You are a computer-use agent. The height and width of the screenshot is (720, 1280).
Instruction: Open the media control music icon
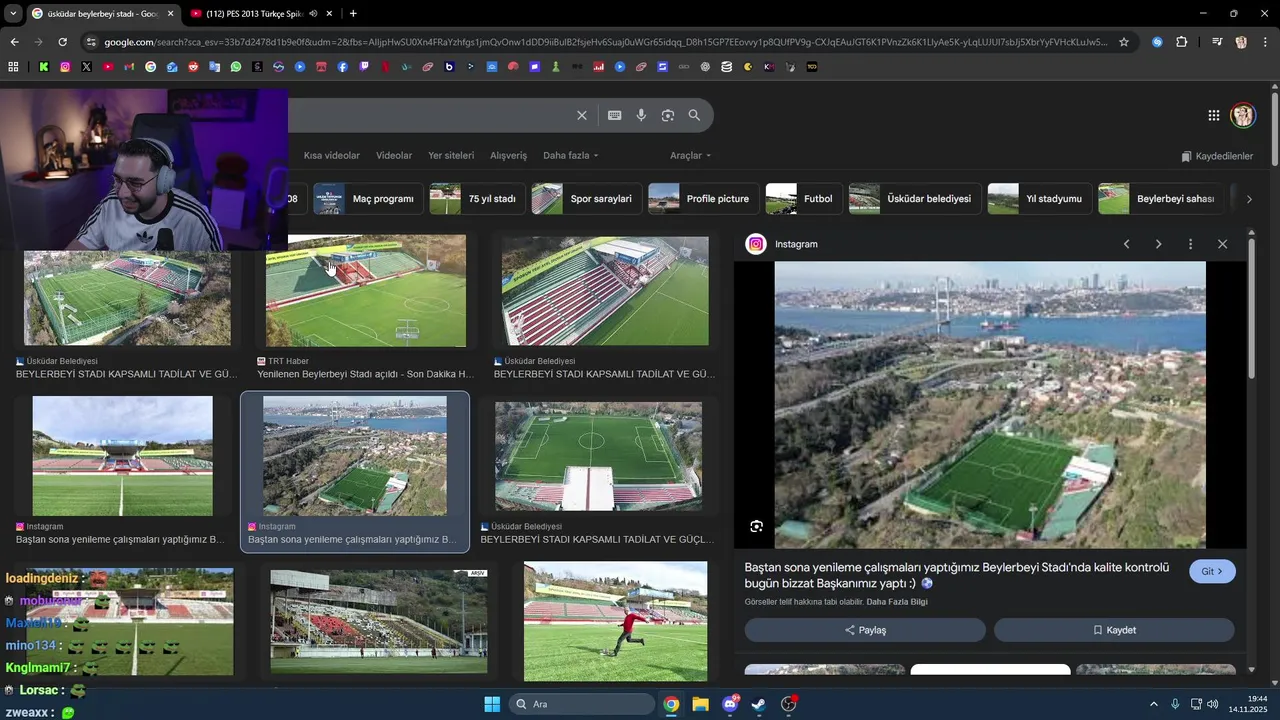[x=1216, y=42]
